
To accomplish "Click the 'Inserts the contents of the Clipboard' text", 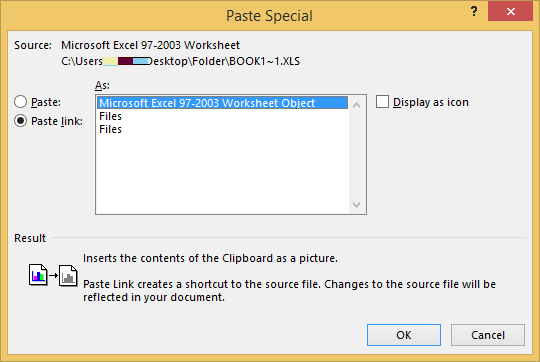I will (210, 258).
